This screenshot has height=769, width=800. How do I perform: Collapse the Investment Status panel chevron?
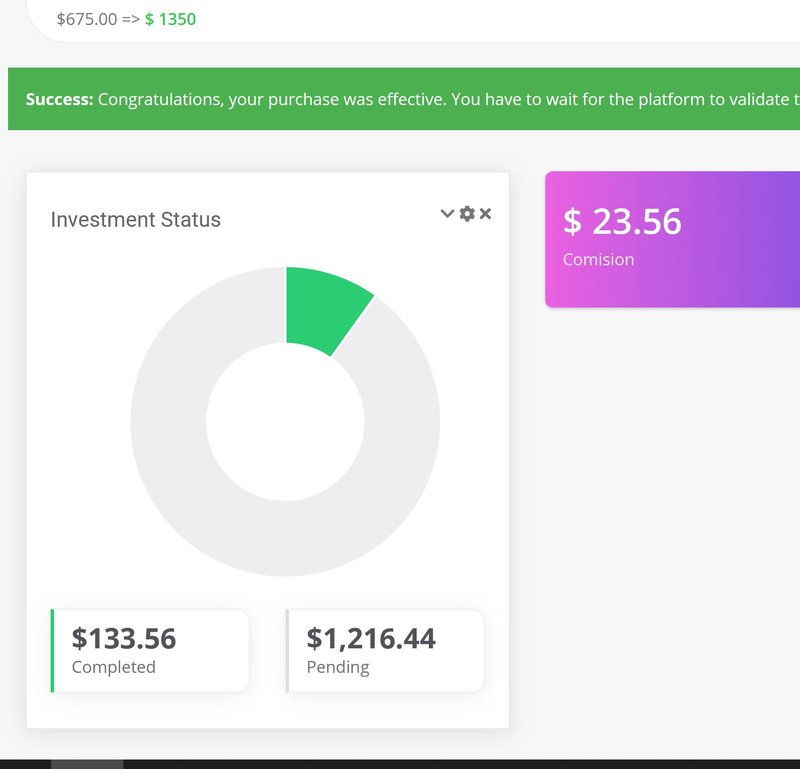point(447,213)
